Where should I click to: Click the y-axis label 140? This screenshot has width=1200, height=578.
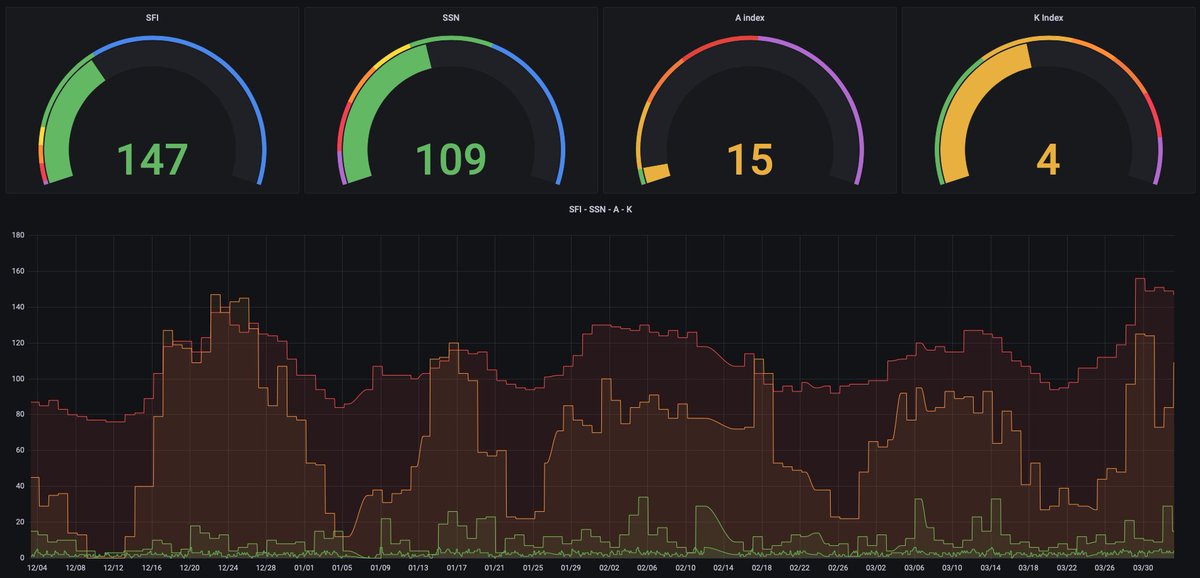[x=17, y=307]
